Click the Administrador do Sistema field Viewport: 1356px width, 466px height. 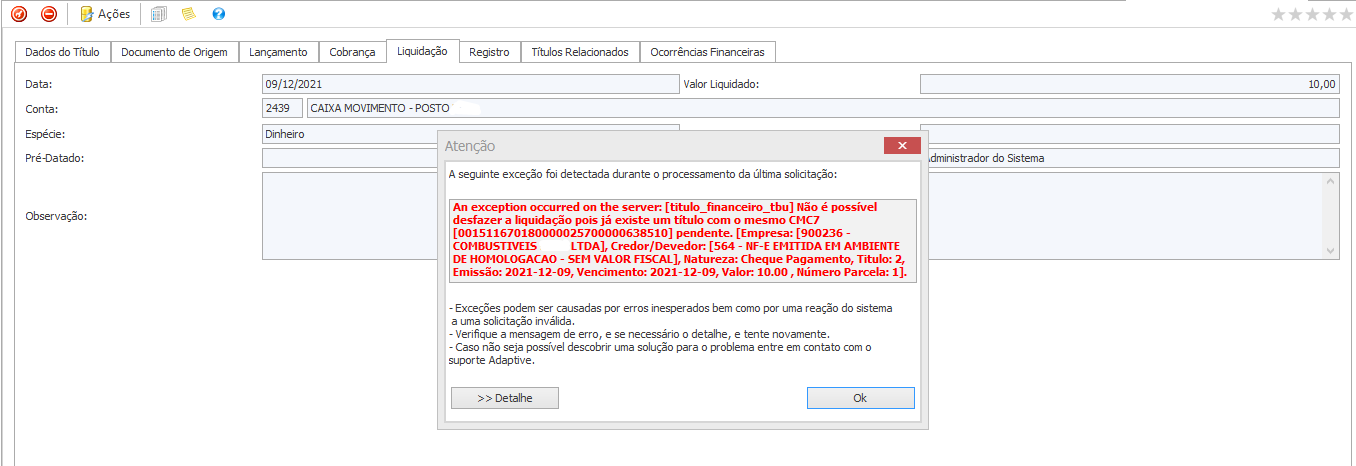(x=1132, y=158)
